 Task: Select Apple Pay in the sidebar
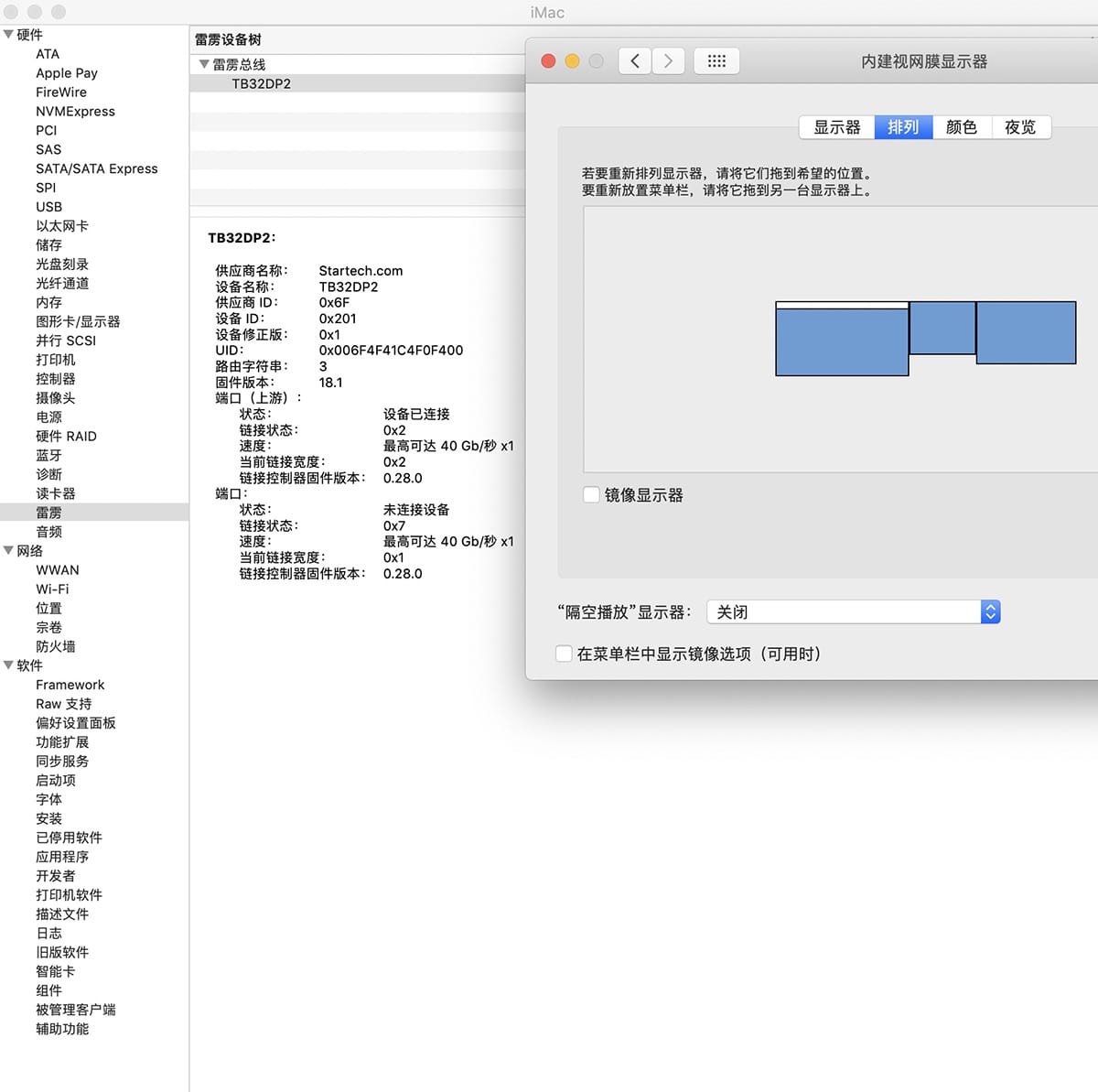tap(67, 73)
